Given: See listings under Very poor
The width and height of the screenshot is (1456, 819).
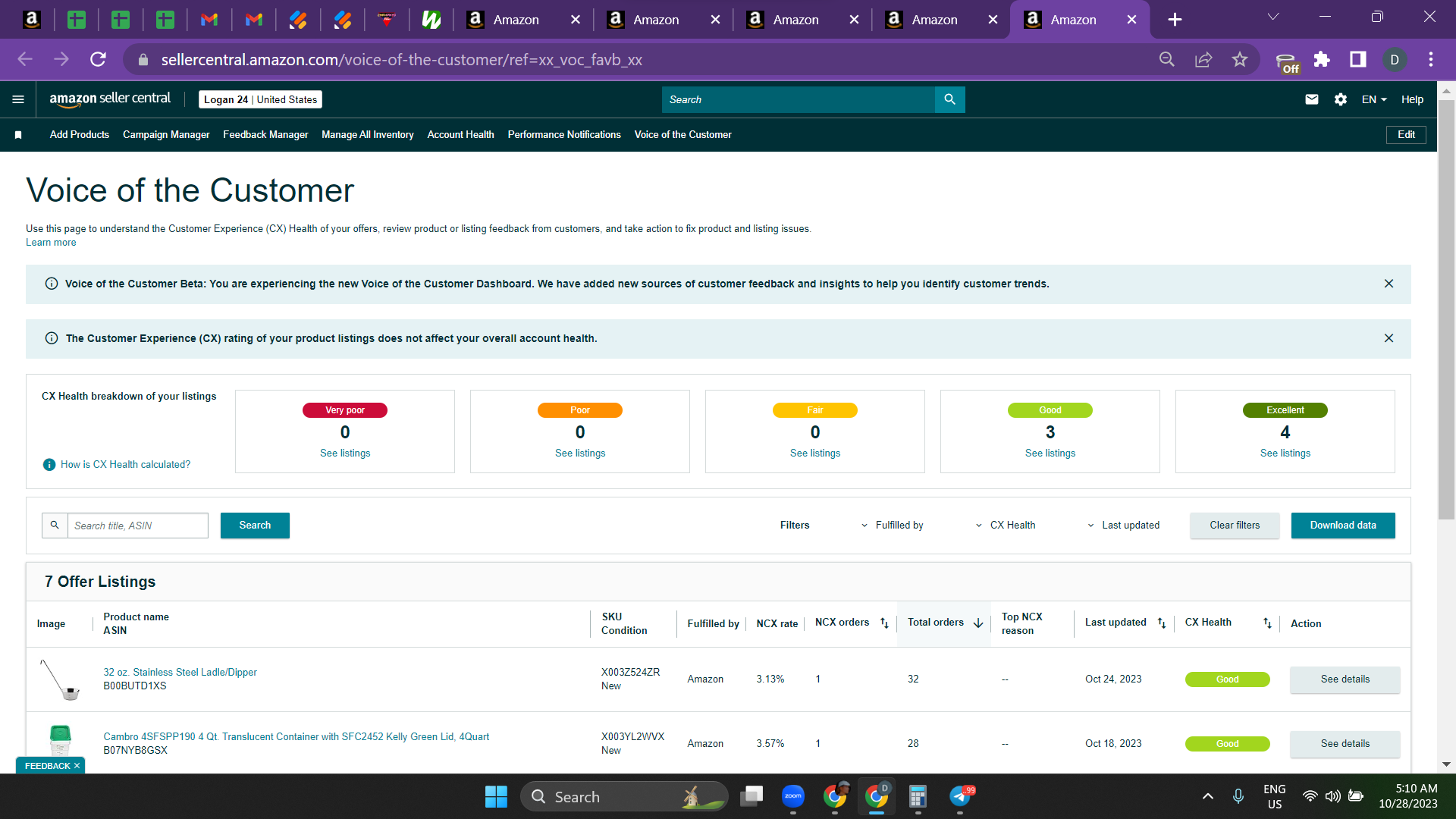Looking at the screenshot, I should (x=345, y=453).
